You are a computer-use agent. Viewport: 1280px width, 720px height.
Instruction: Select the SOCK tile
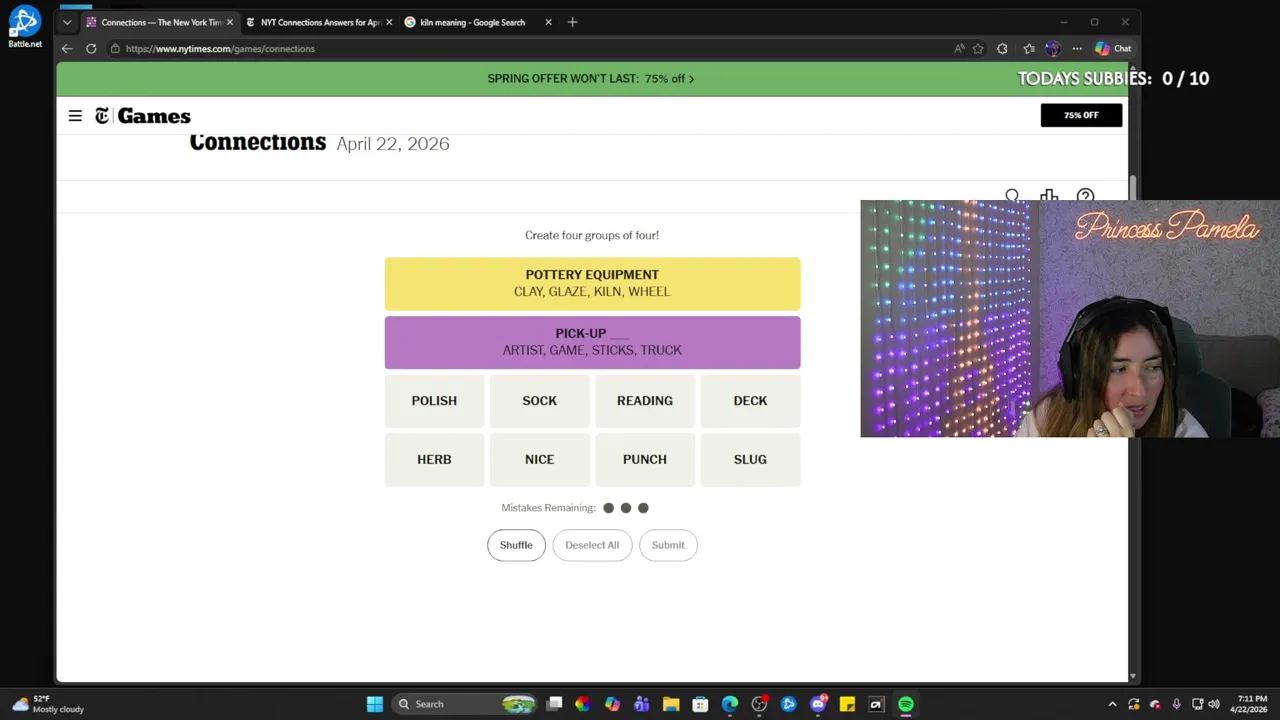point(539,401)
